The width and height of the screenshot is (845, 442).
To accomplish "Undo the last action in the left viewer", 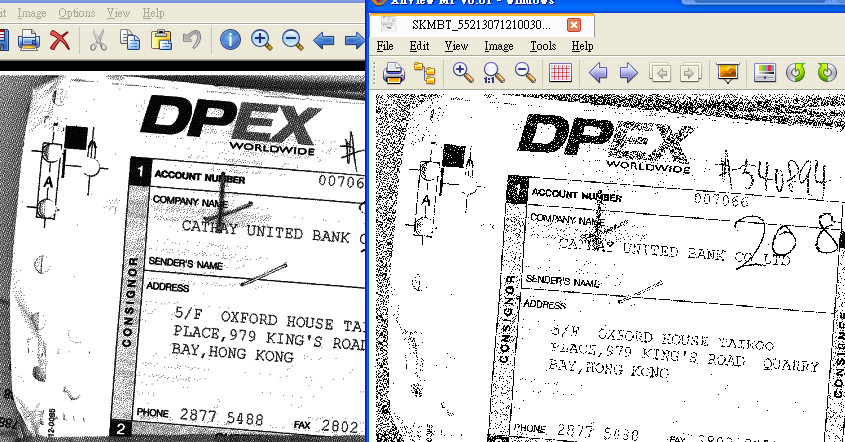I will (x=192, y=40).
